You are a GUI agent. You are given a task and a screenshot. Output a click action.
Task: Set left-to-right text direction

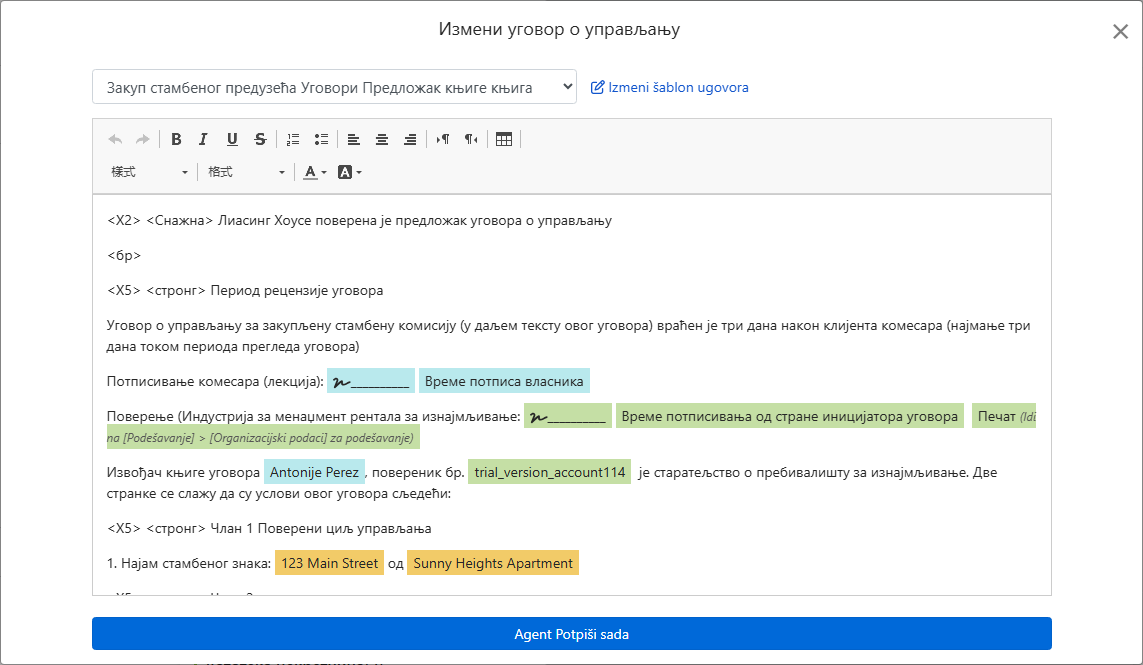[x=443, y=139]
